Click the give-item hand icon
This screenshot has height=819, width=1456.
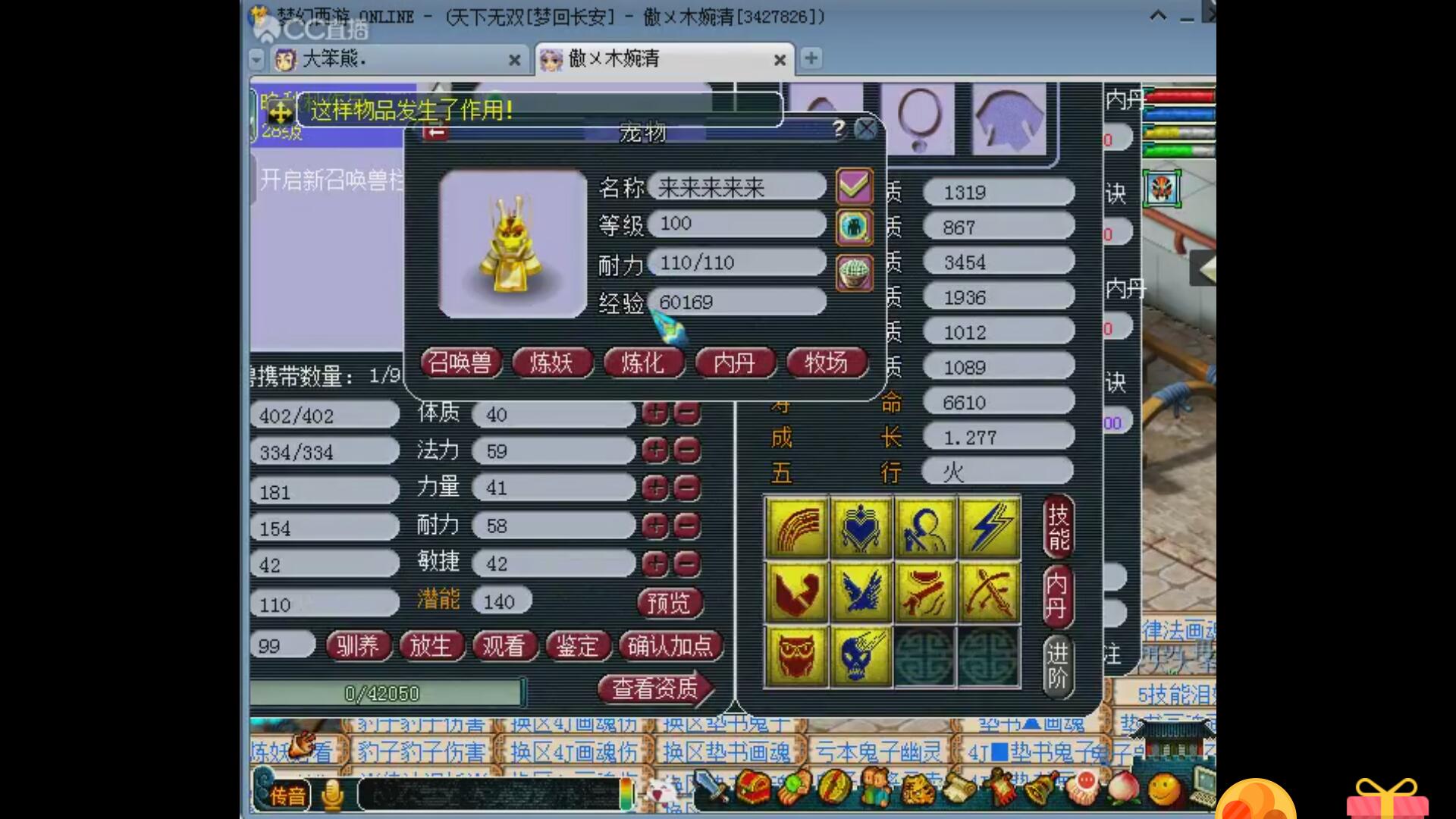tap(794, 787)
